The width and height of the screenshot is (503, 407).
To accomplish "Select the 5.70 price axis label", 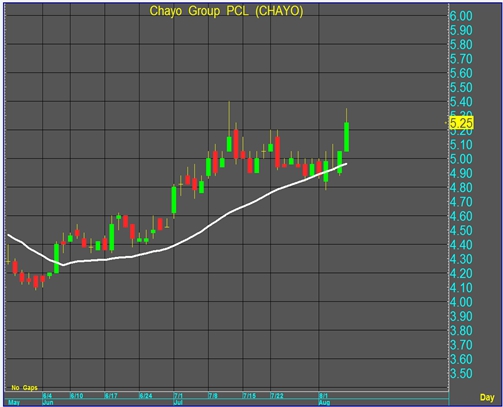I will point(461,59).
